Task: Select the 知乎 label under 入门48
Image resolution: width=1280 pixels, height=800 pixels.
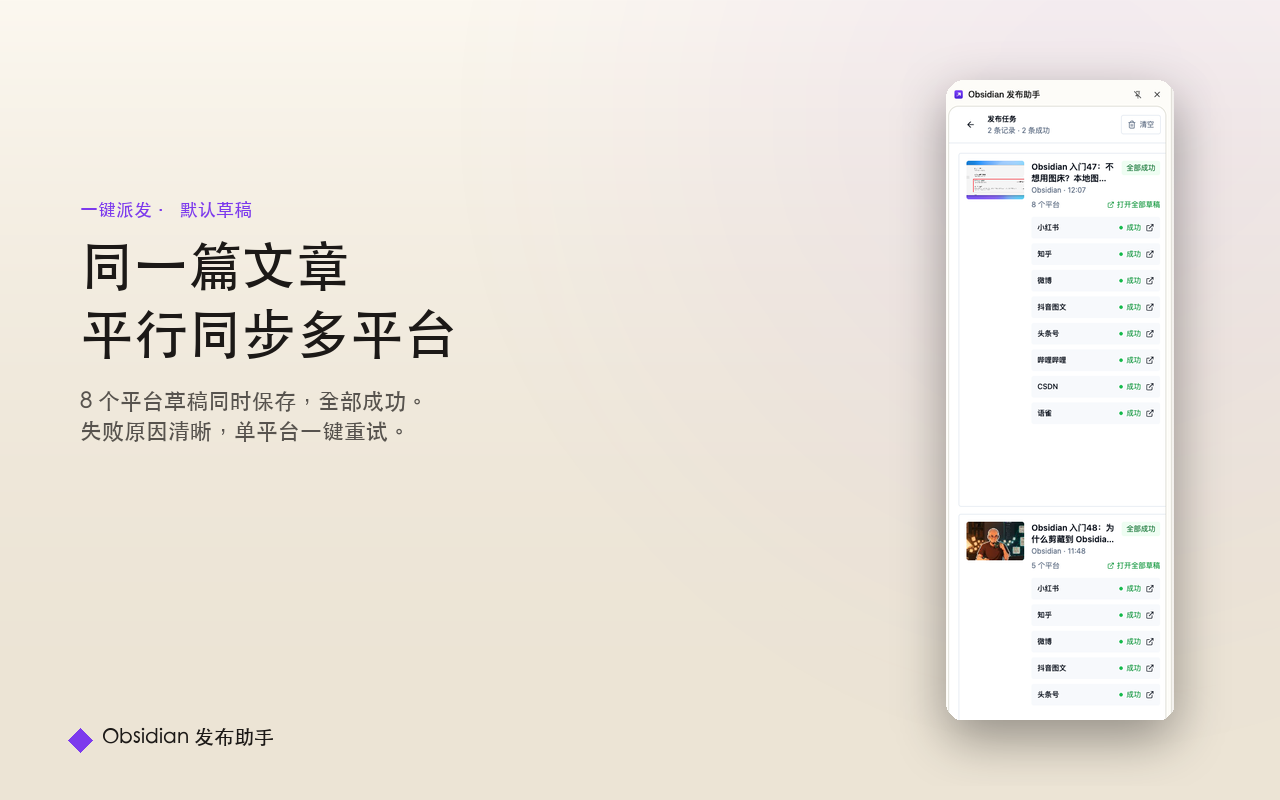Action: click(1044, 615)
